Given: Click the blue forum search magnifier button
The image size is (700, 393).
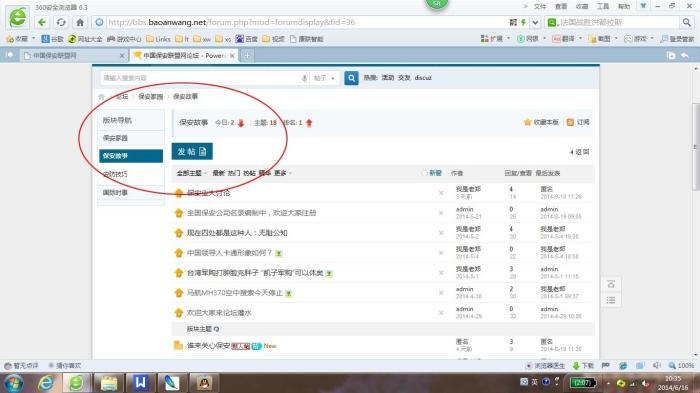Looking at the screenshot, I should (351, 78).
